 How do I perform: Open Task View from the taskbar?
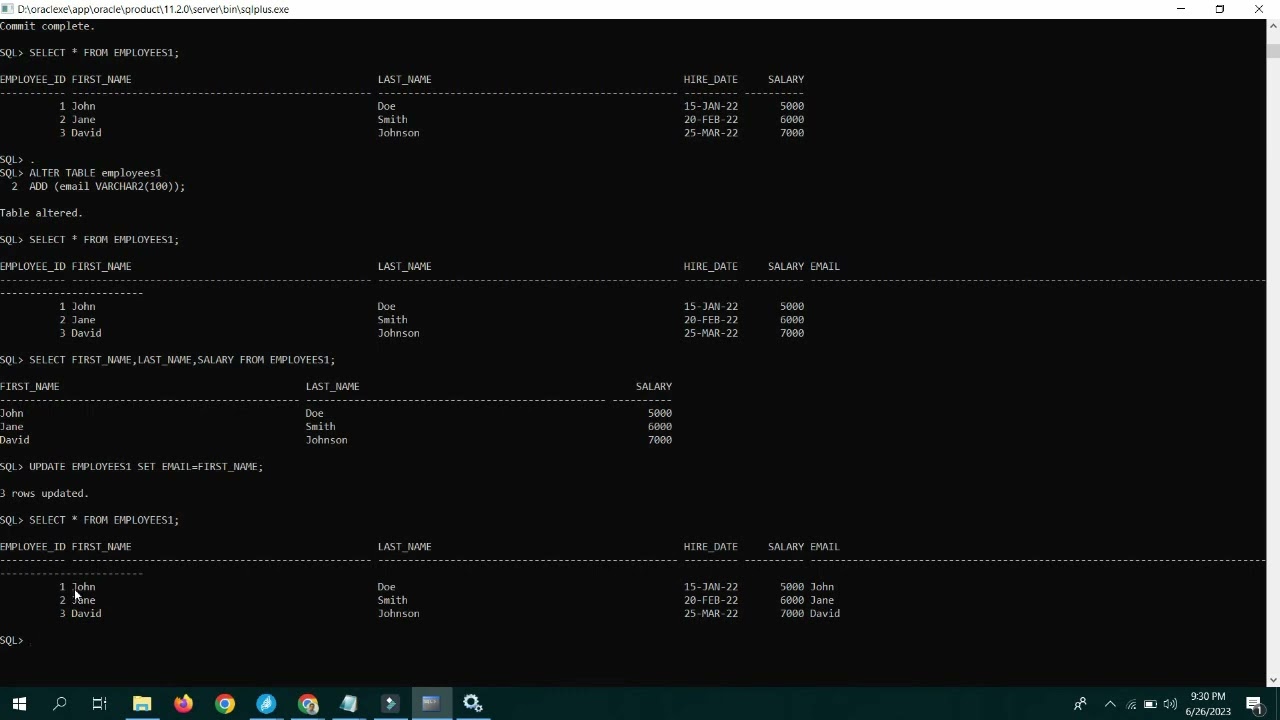coord(100,704)
